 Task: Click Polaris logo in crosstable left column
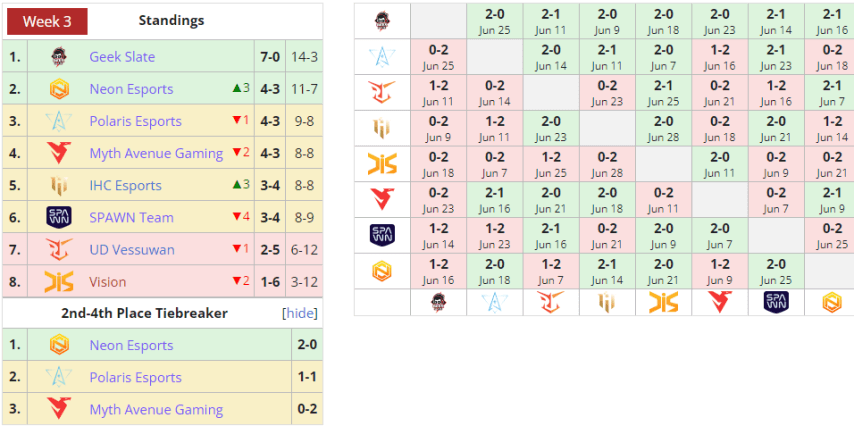pos(382,57)
